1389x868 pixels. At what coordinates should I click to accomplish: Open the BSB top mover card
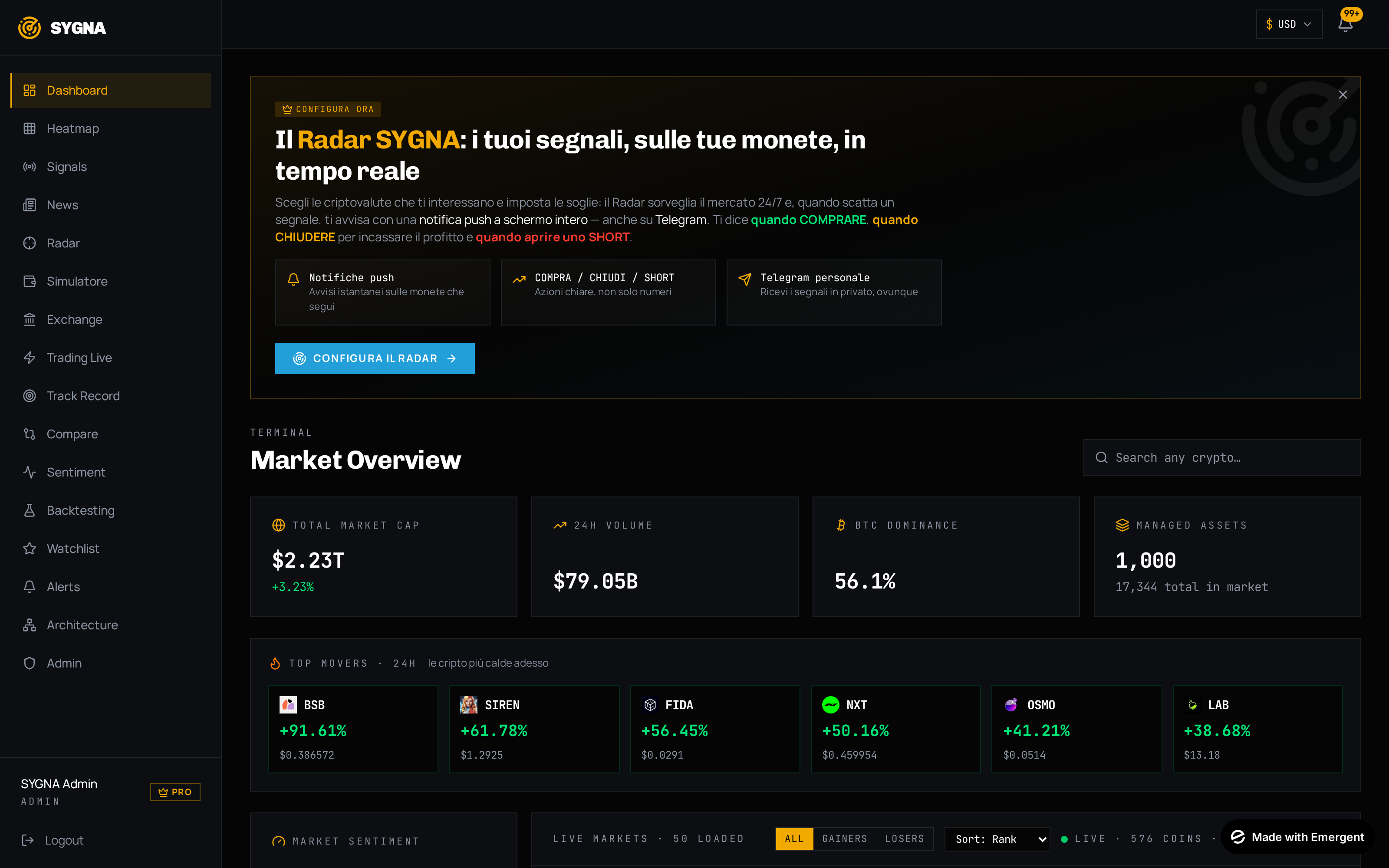[x=353, y=729]
